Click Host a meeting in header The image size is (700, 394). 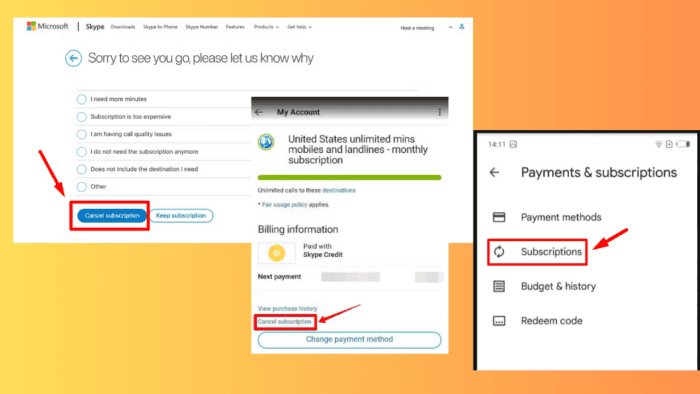417,28
